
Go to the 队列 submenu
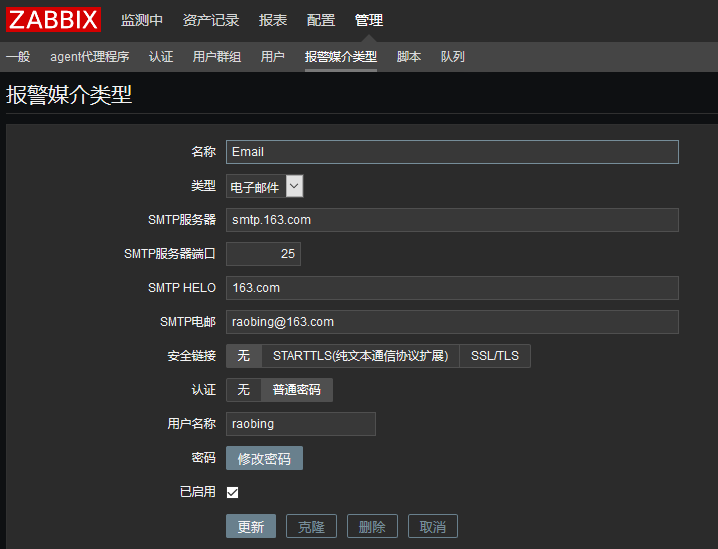pyautogui.click(x=452, y=57)
